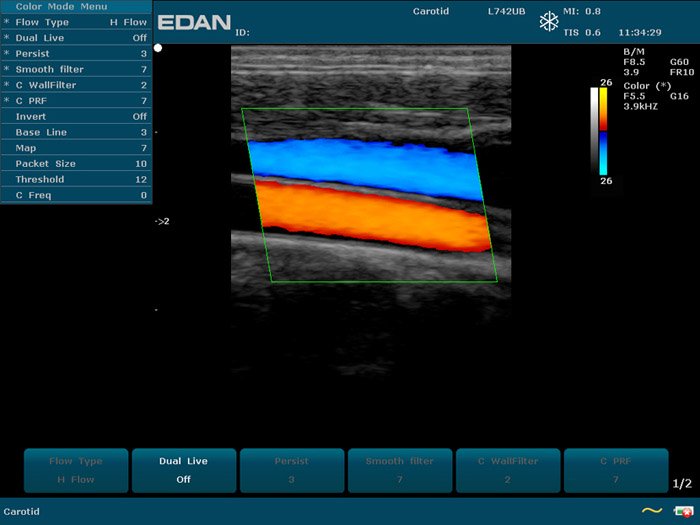Select the Map setting row
This screenshot has height=525, width=700.
76,148
